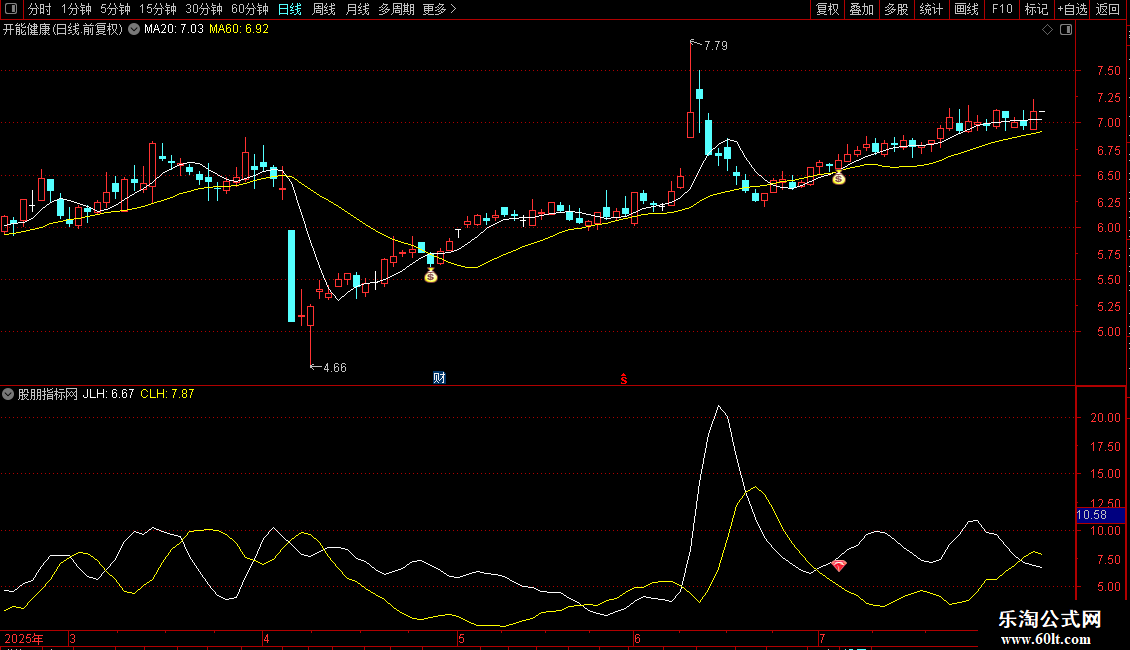The image size is (1130, 650).
Task: Open the 画线 drawing tools
Action: [x=966, y=9]
